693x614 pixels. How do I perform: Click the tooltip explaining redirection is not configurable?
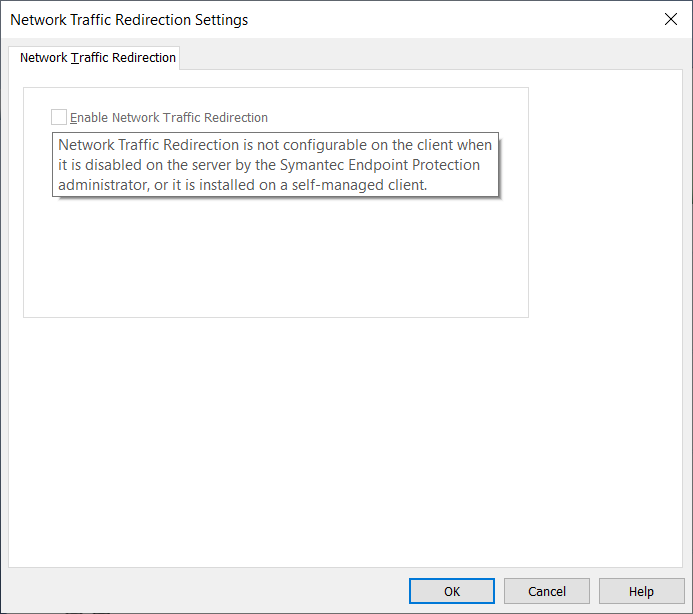coord(275,165)
